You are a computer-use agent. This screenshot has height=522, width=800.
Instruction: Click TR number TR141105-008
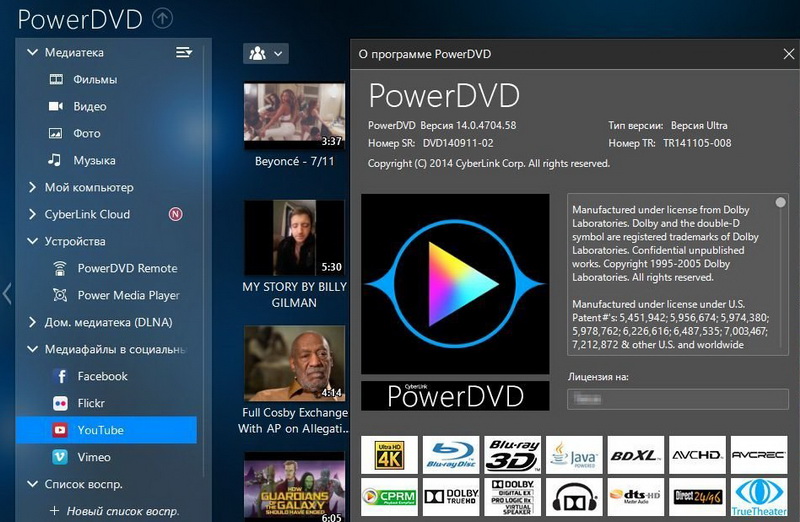[697, 143]
